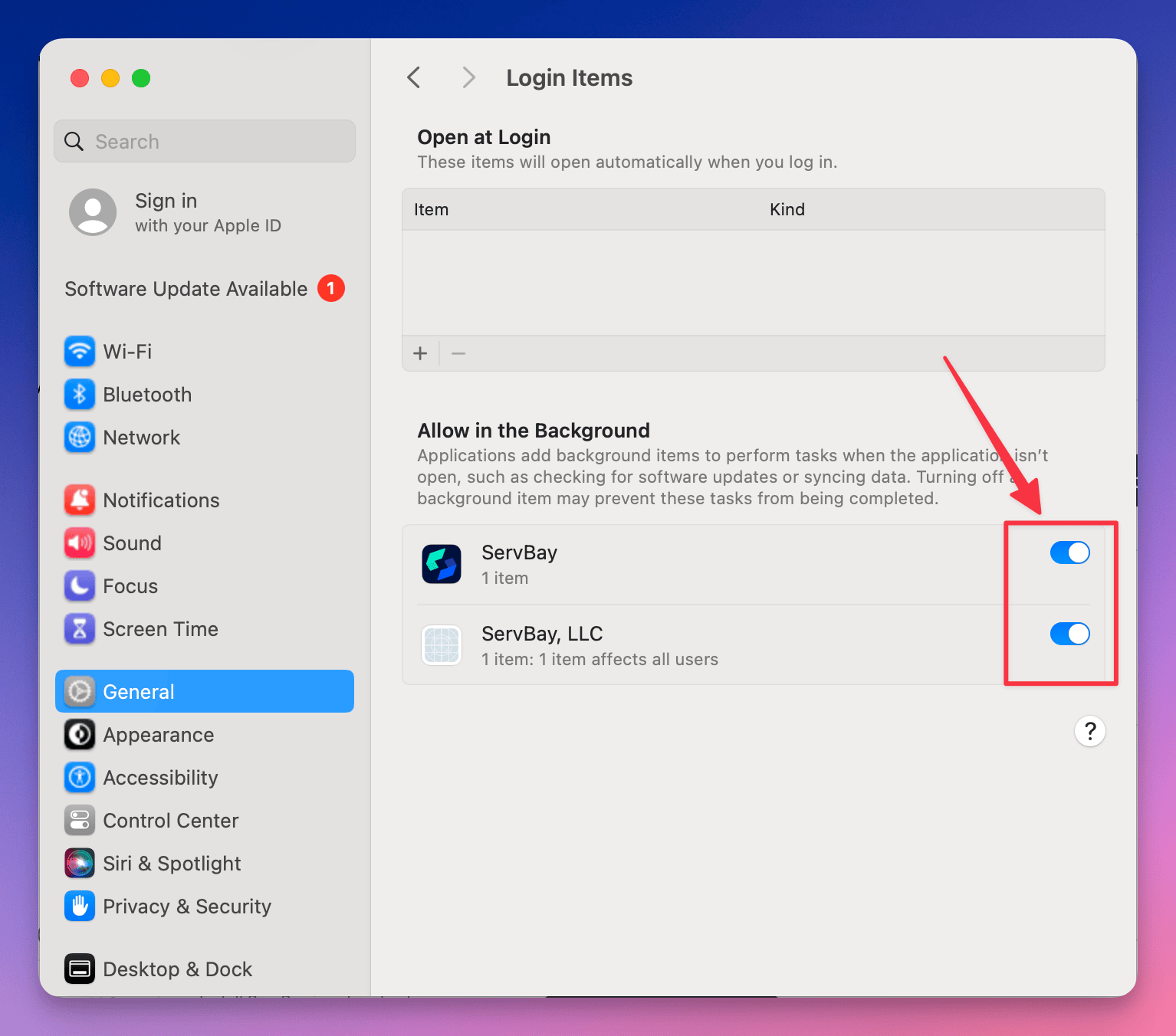Disable ServBay, LLC background toggle
Image resolution: width=1176 pixels, height=1036 pixels.
[x=1070, y=634]
